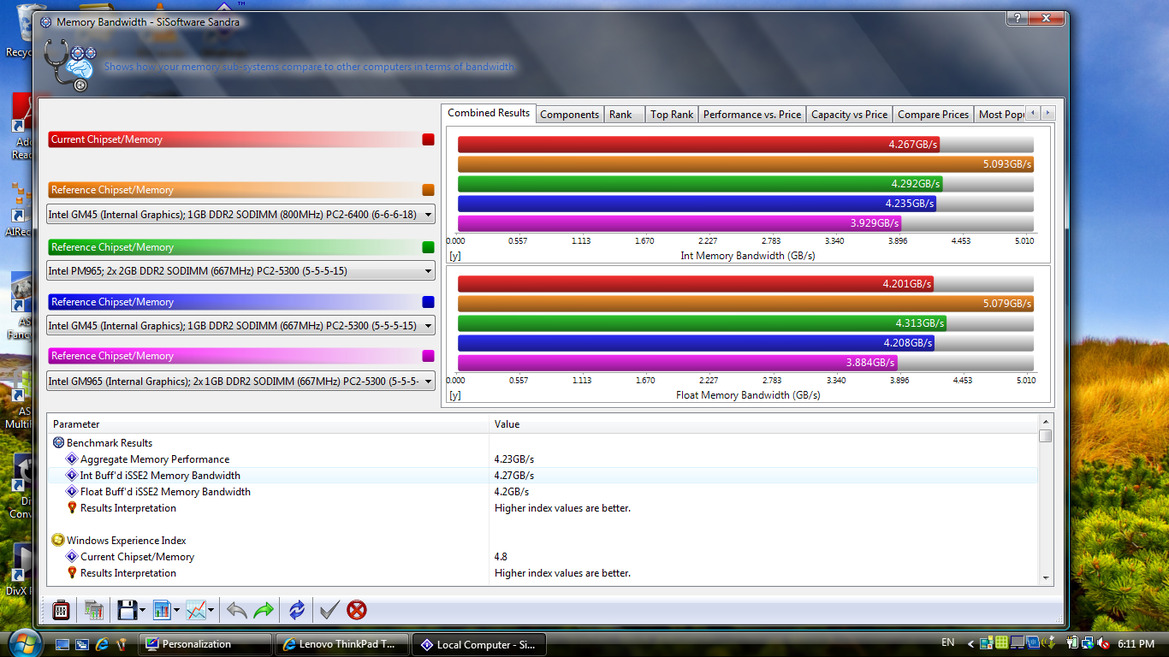Click the Show Desktop quick launch icon

tap(62, 644)
